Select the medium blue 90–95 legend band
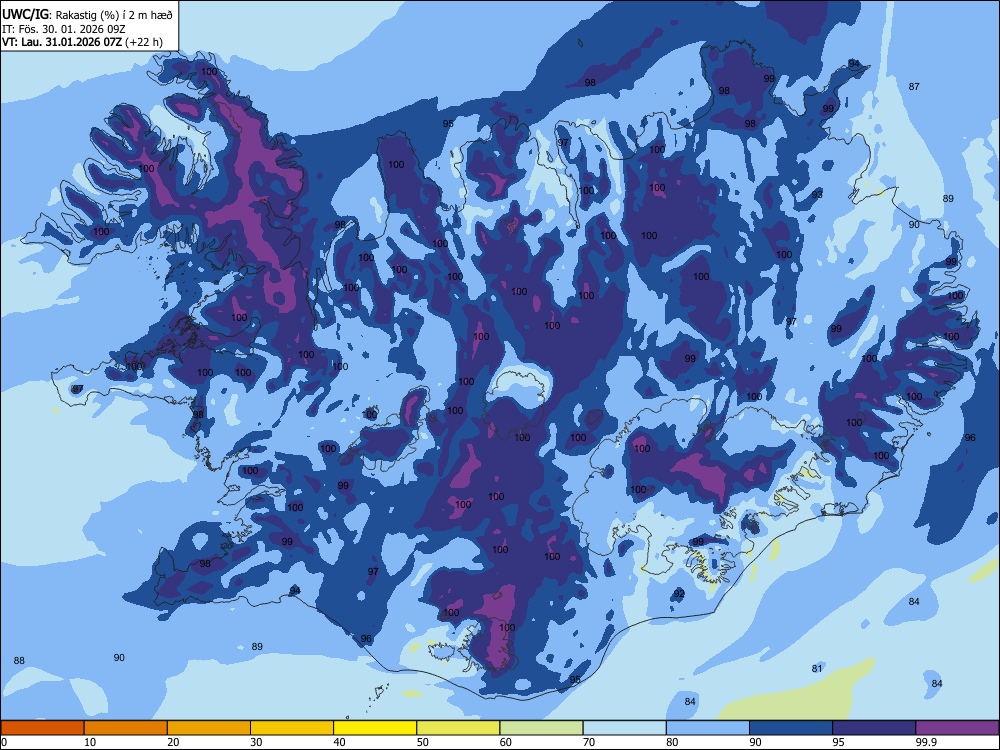This screenshot has height=750, width=1000. tap(791, 728)
